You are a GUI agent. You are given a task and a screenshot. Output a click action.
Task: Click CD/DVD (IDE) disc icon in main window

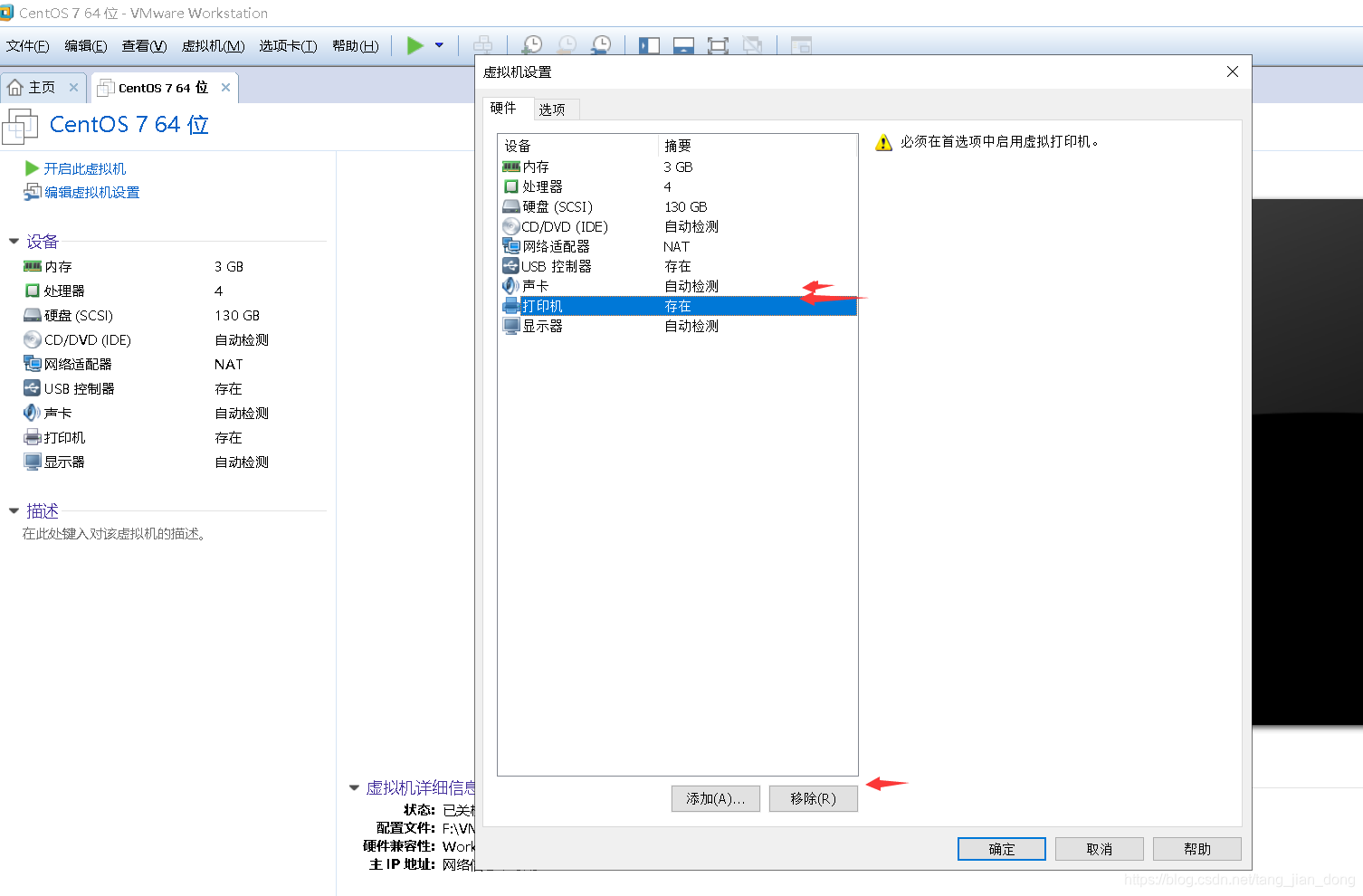pos(33,339)
